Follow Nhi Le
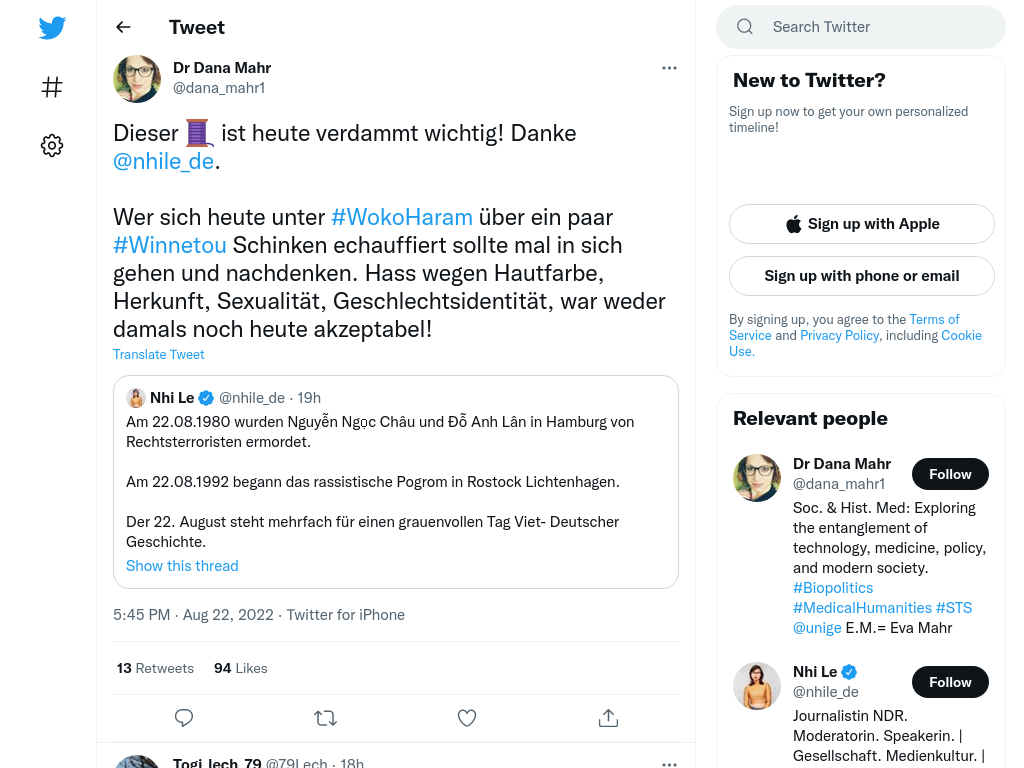The height and width of the screenshot is (768, 1024). pyautogui.click(x=950, y=682)
